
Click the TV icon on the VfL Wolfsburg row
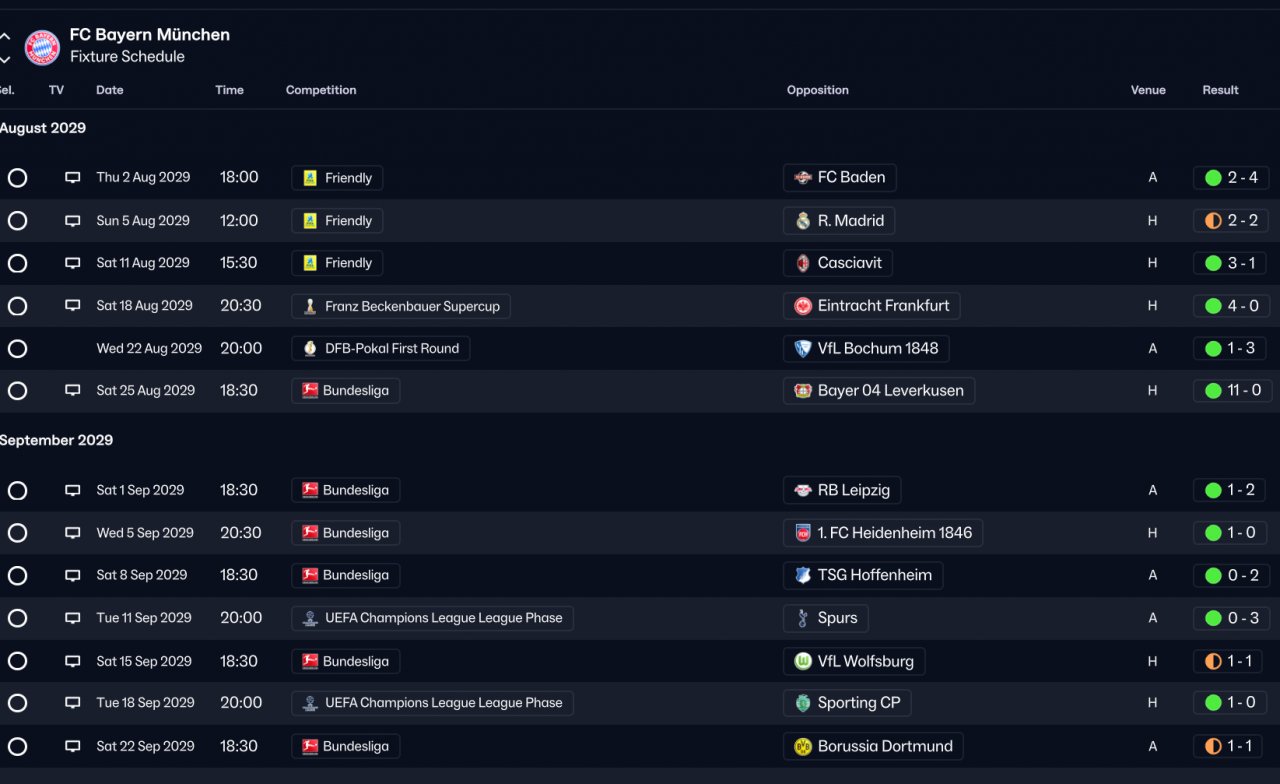(73, 661)
